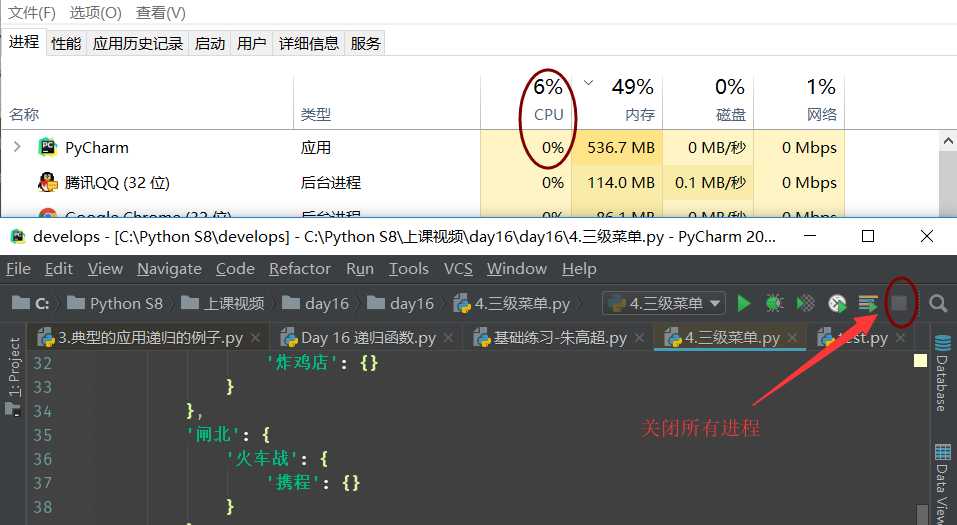Click the green Run button in PyCharm toolbar

tap(743, 303)
